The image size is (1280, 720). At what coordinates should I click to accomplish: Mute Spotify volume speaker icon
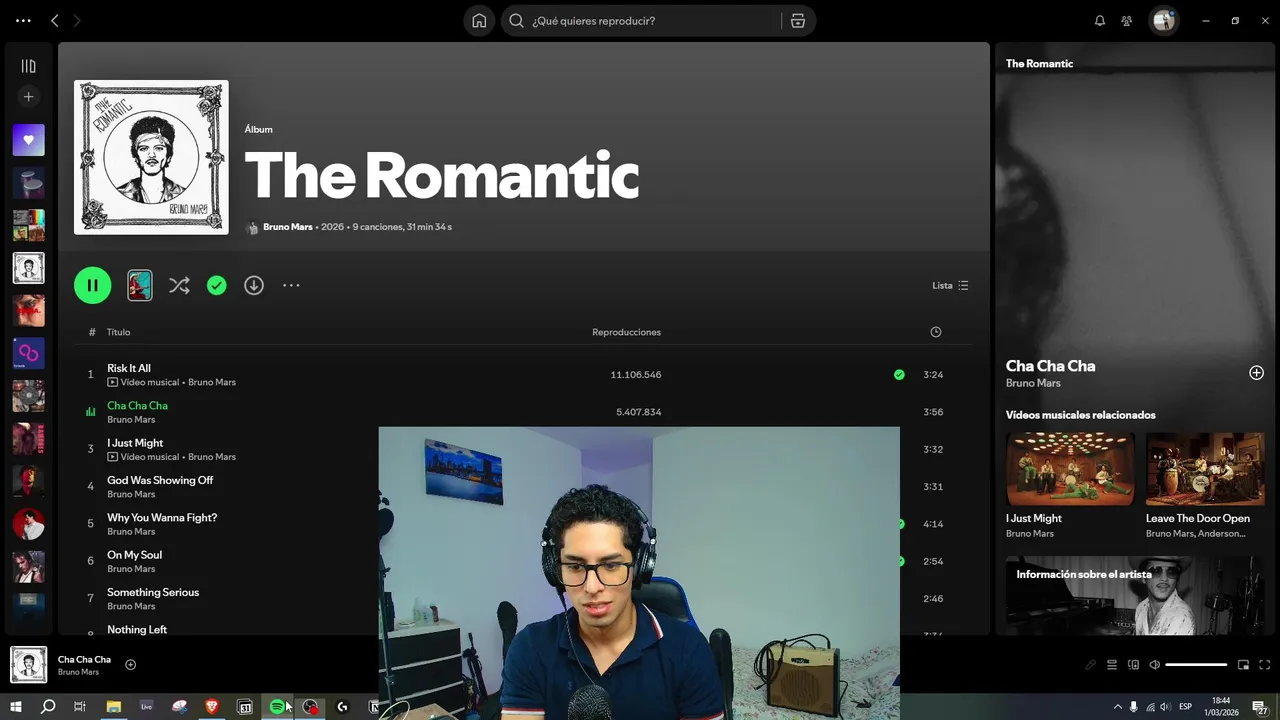pos(1154,665)
